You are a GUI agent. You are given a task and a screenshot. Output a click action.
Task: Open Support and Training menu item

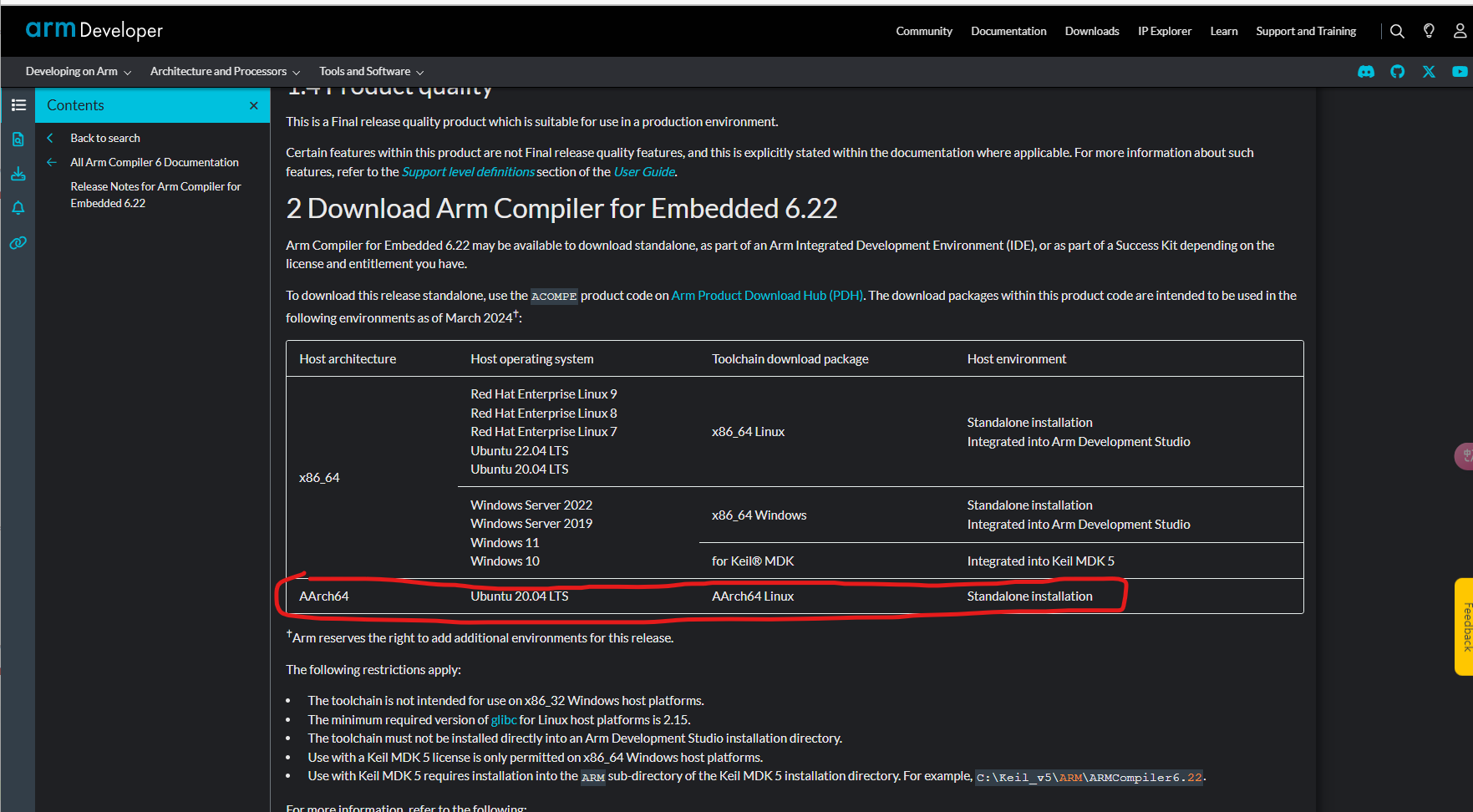1306,31
